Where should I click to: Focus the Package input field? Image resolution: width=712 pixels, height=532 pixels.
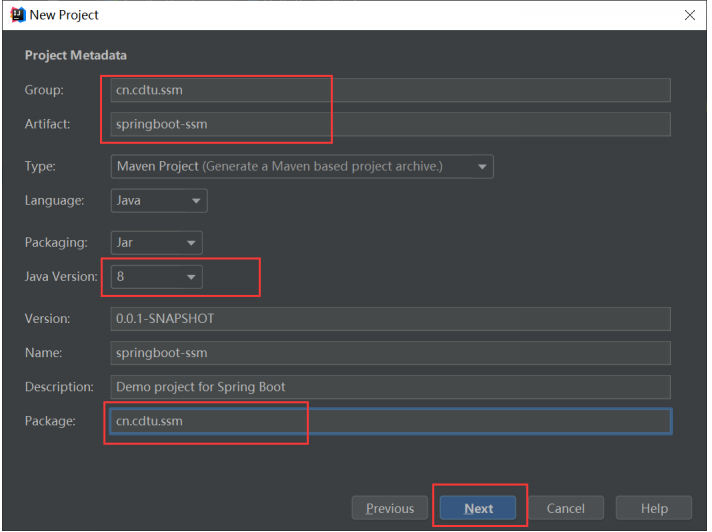390,421
